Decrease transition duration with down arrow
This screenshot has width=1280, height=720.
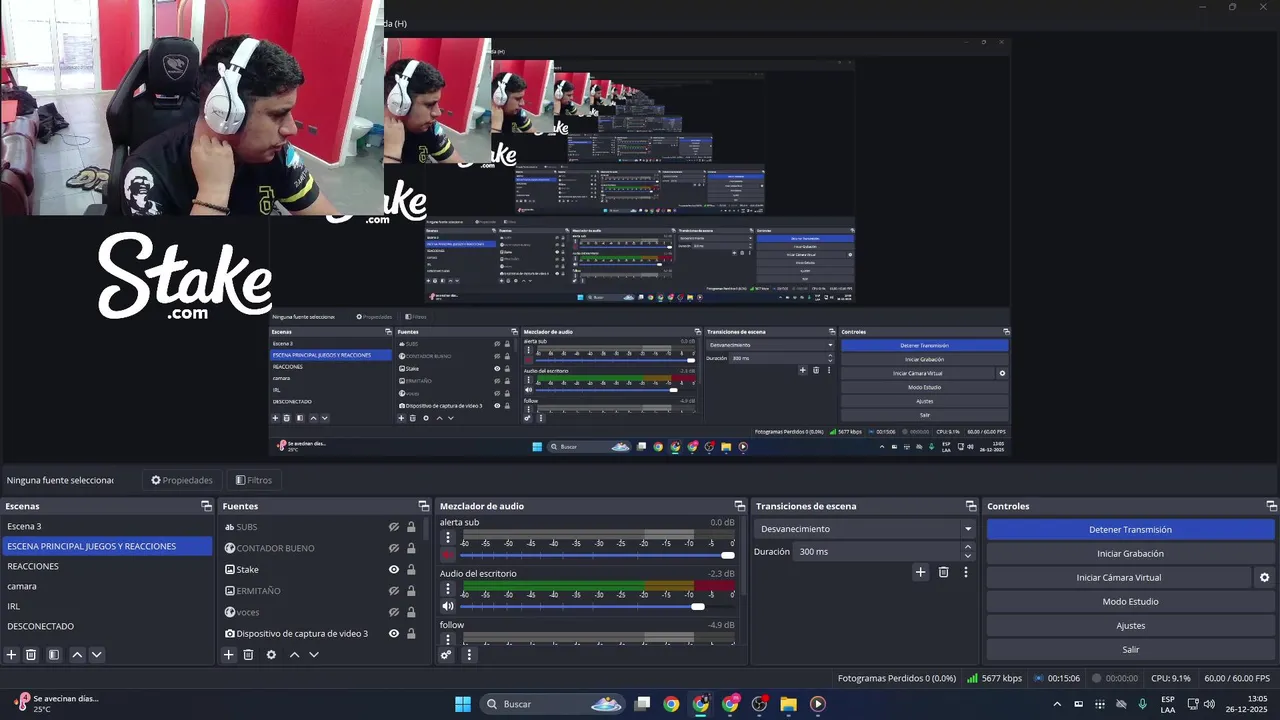click(967, 556)
